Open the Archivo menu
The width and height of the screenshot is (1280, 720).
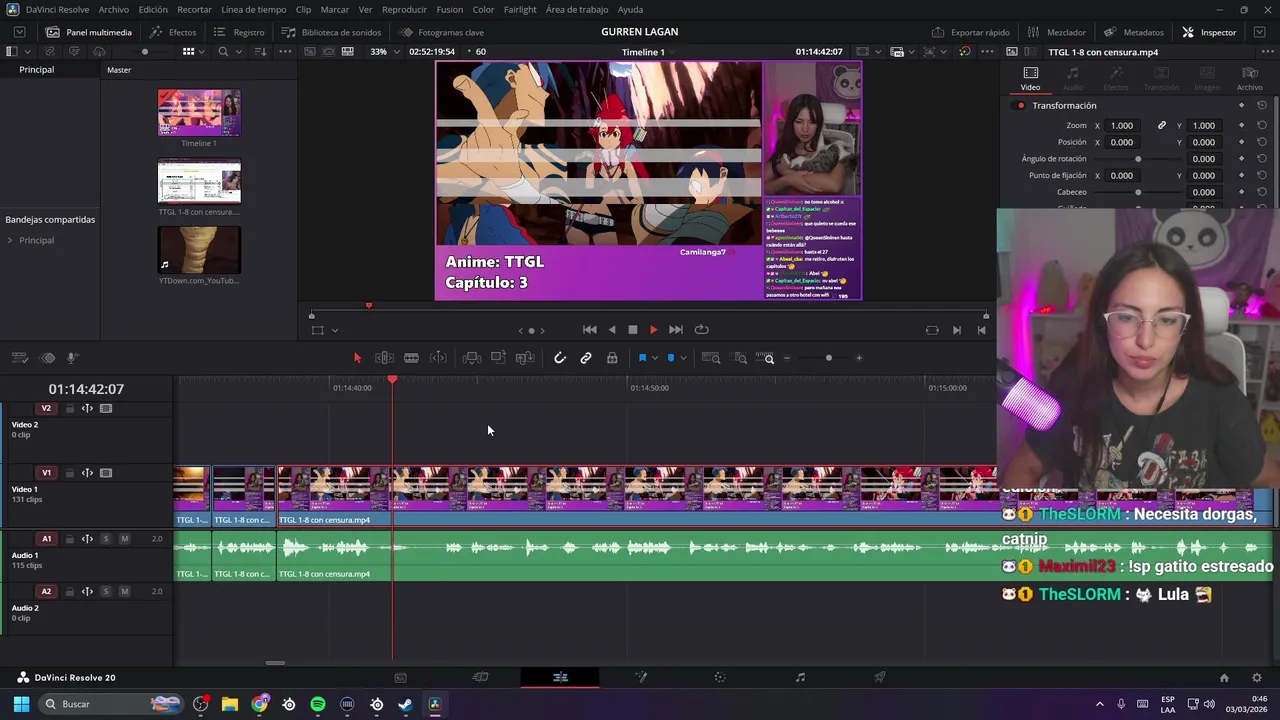click(x=113, y=9)
